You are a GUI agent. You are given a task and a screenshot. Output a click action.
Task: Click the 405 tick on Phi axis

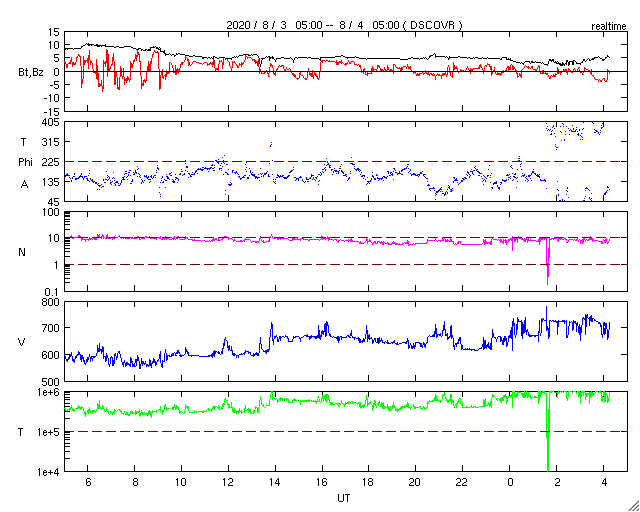(x=51, y=122)
